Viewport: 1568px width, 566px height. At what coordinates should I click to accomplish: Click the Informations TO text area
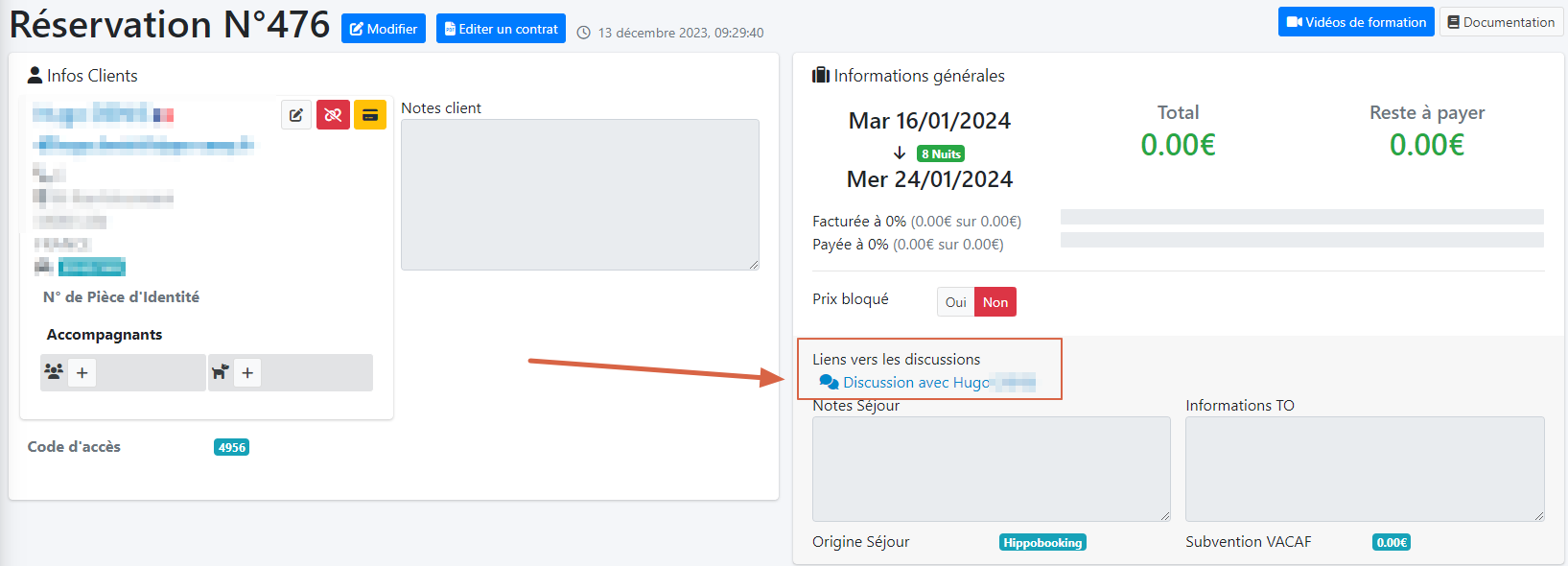click(x=1364, y=468)
